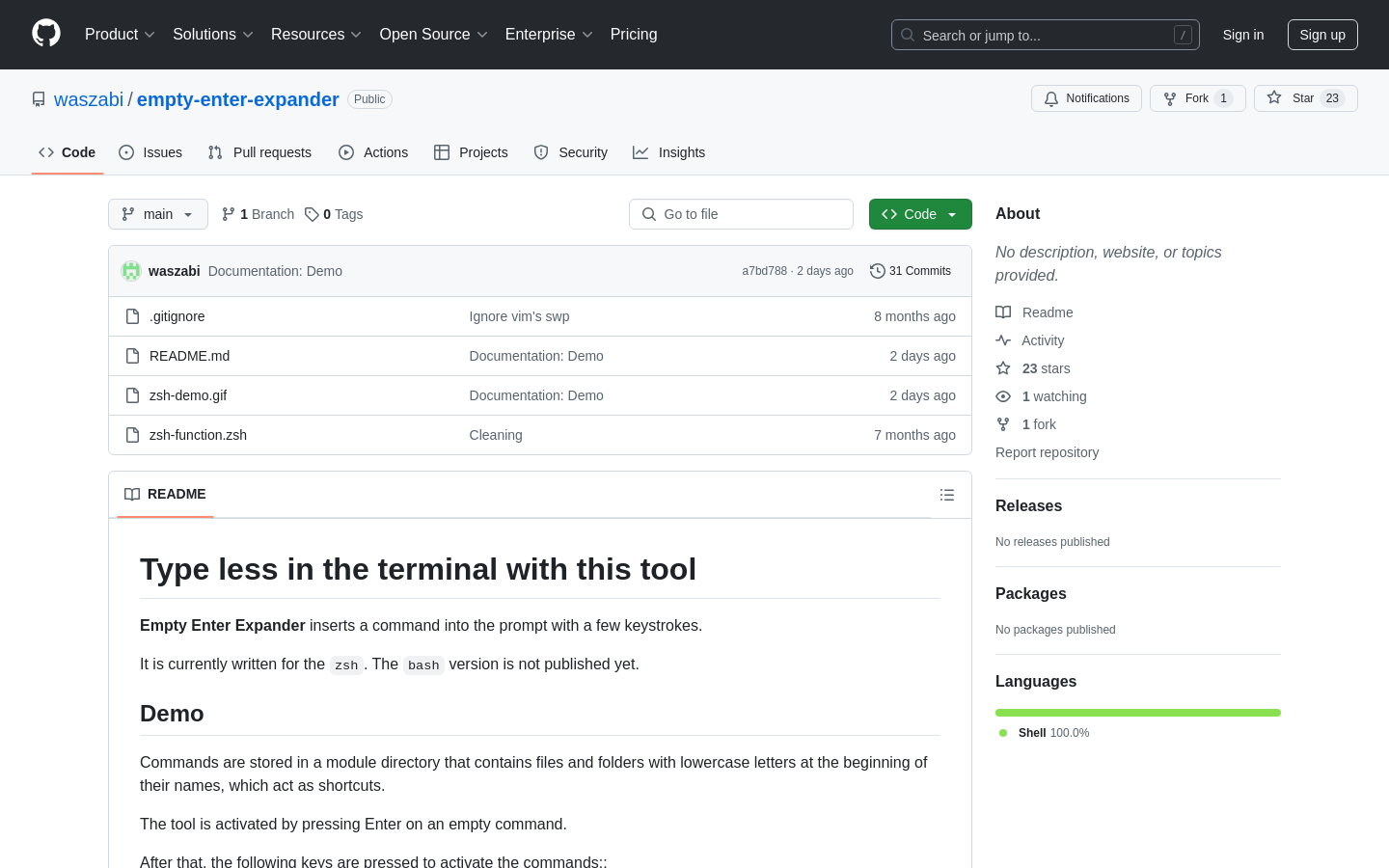The width and height of the screenshot is (1389, 868).
Task: Switch to the Code tab
Action: pos(68,152)
